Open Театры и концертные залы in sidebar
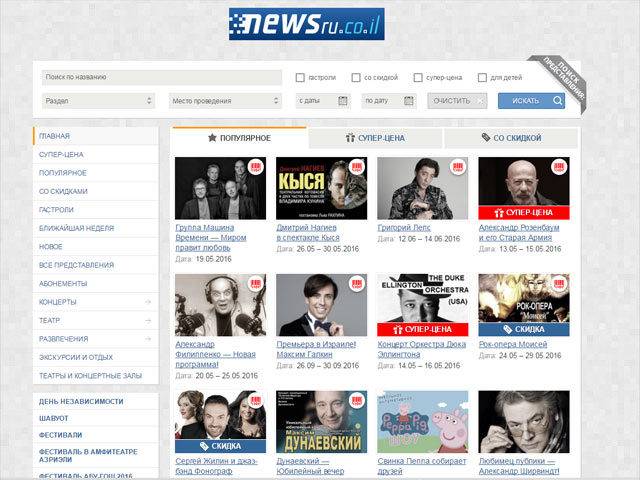The height and width of the screenshot is (480, 640). [x=96, y=376]
